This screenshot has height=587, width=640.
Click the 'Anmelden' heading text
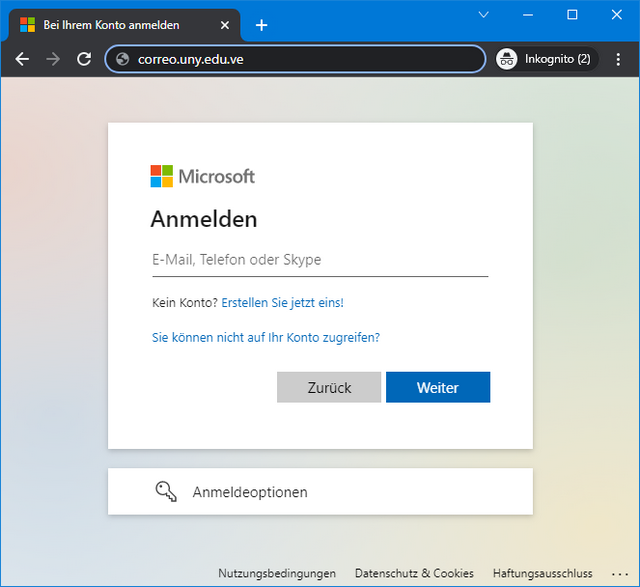[204, 219]
